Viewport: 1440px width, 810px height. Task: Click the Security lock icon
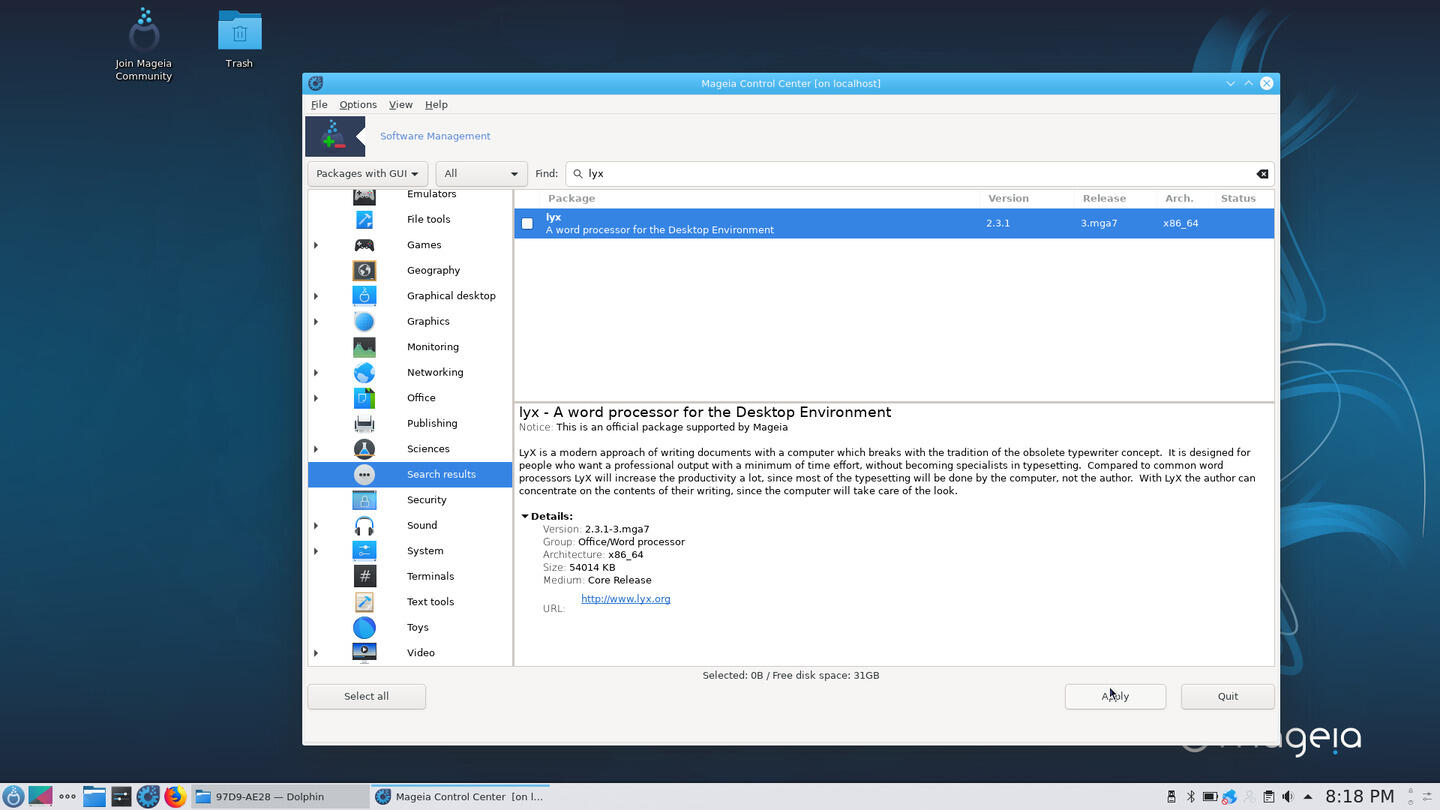pos(364,500)
